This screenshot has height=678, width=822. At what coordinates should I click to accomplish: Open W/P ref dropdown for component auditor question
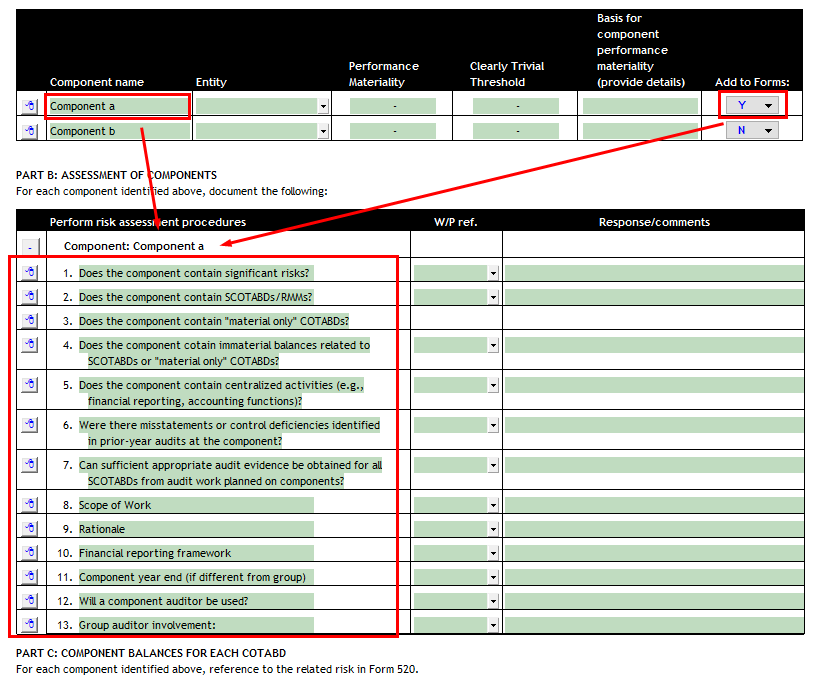coord(493,601)
